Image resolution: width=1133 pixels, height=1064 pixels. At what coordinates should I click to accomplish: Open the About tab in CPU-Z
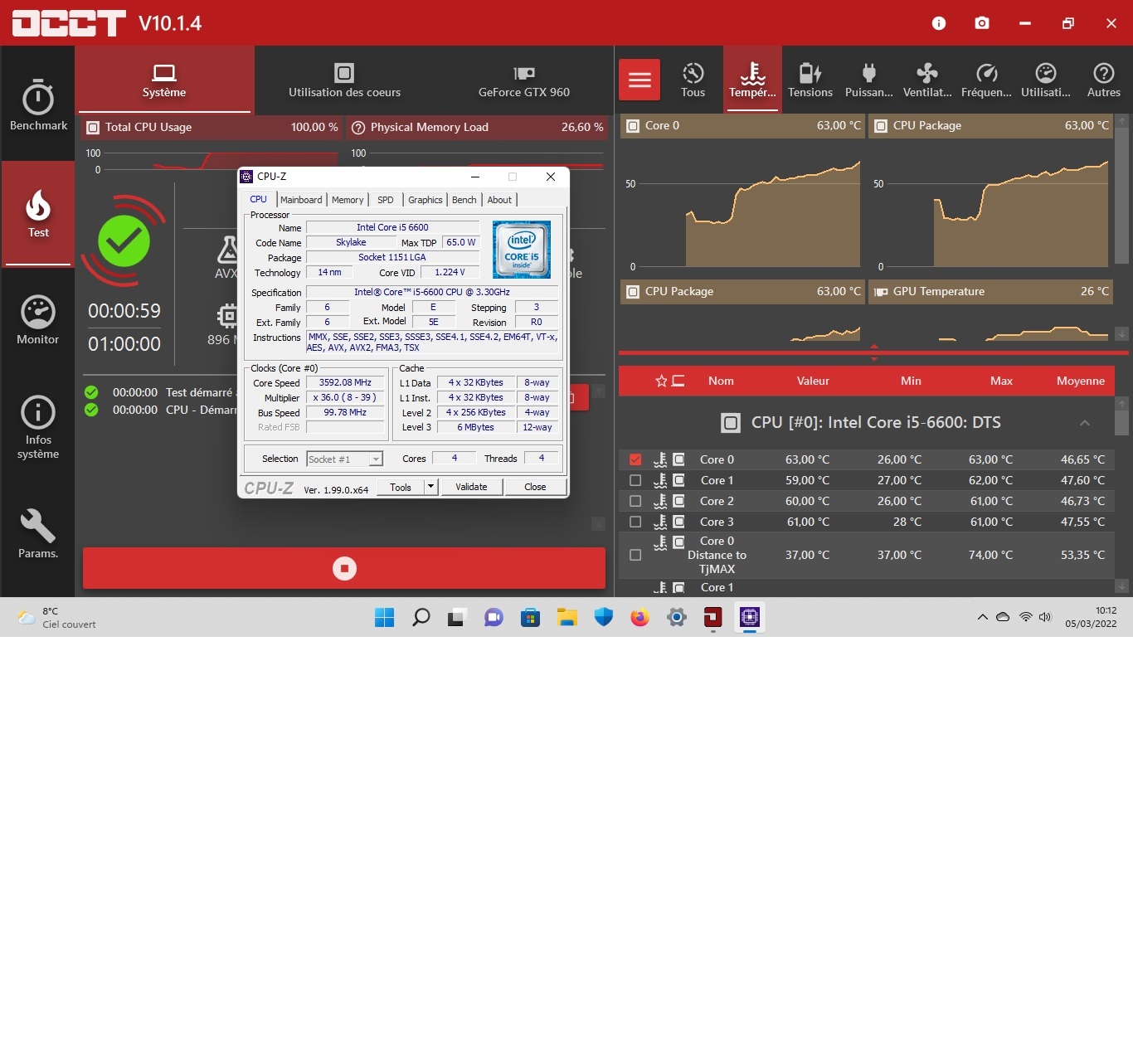coord(499,200)
